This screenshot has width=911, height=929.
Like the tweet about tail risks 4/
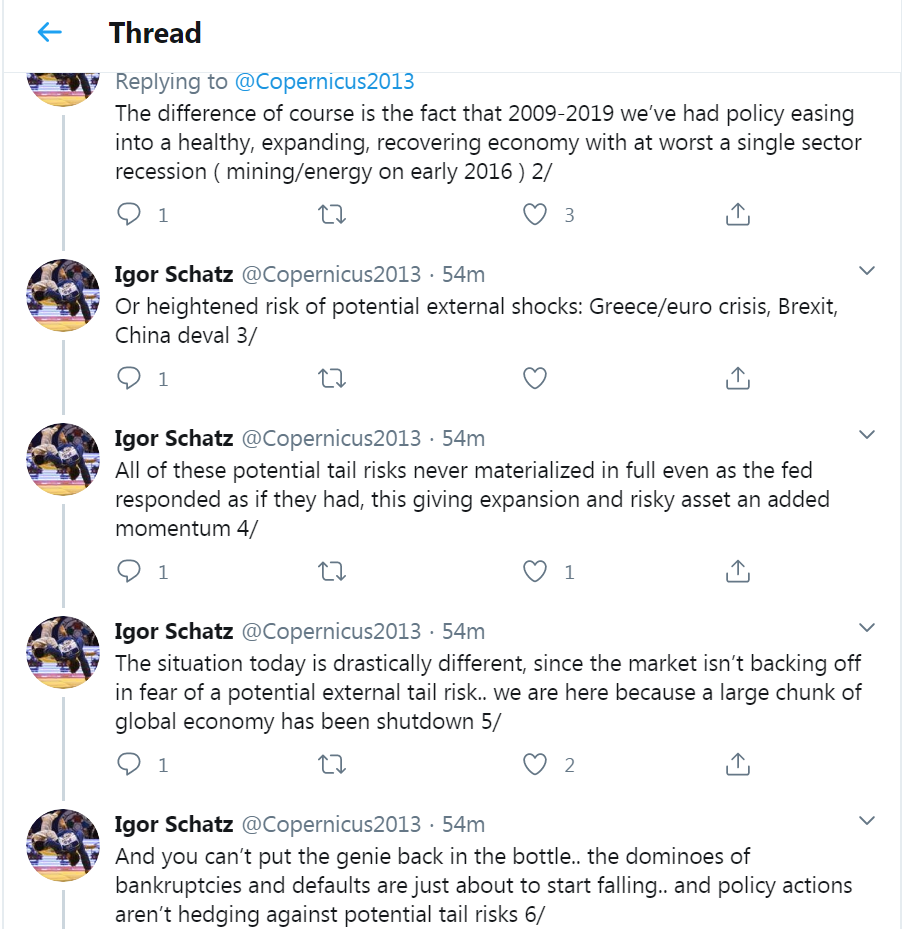pyautogui.click(x=535, y=571)
